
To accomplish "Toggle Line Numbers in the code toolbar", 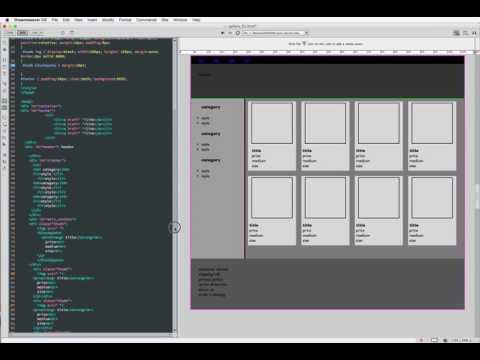I will coord(5,101).
